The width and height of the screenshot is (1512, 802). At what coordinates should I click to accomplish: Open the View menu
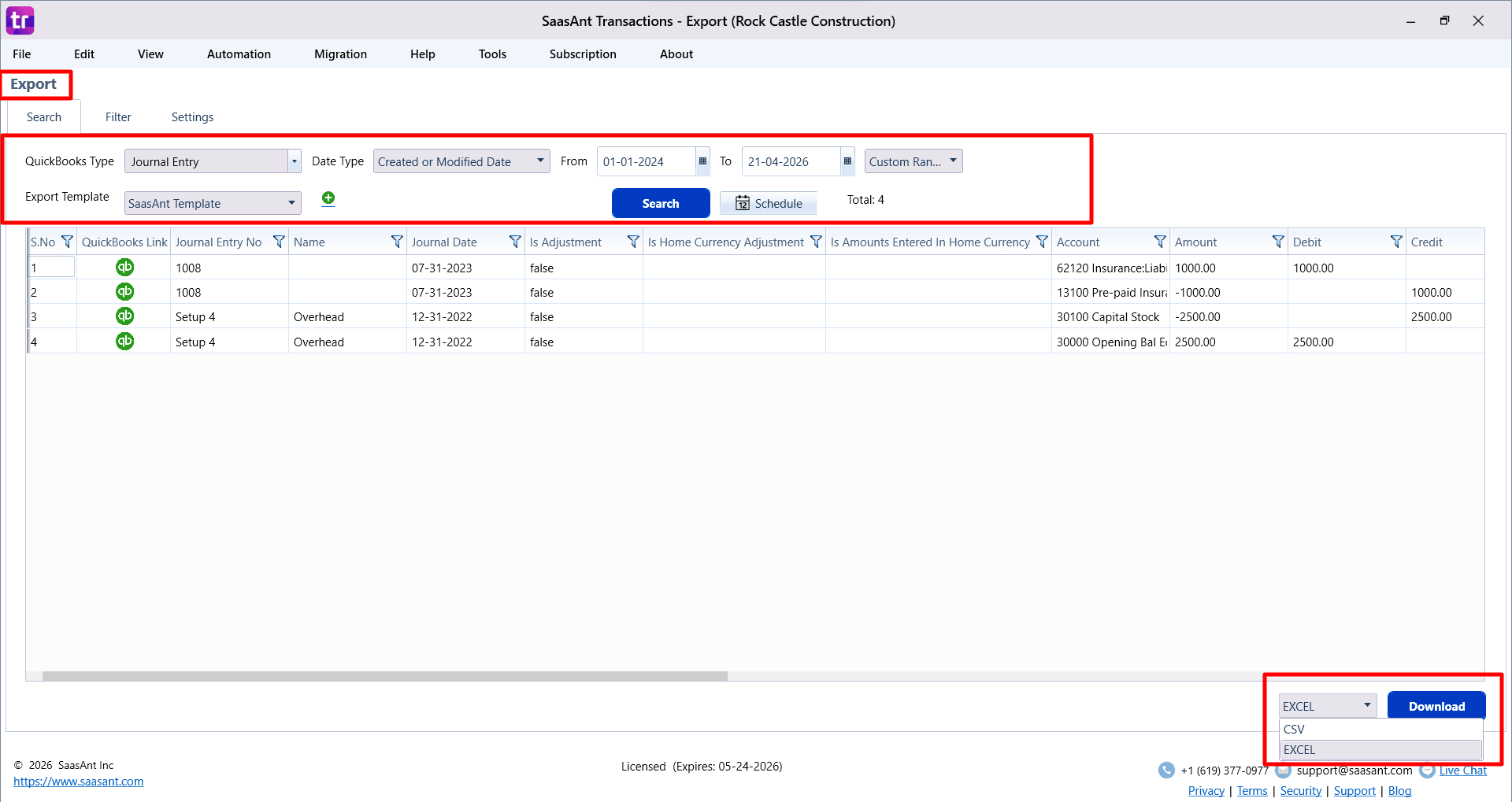(x=150, y=54)
